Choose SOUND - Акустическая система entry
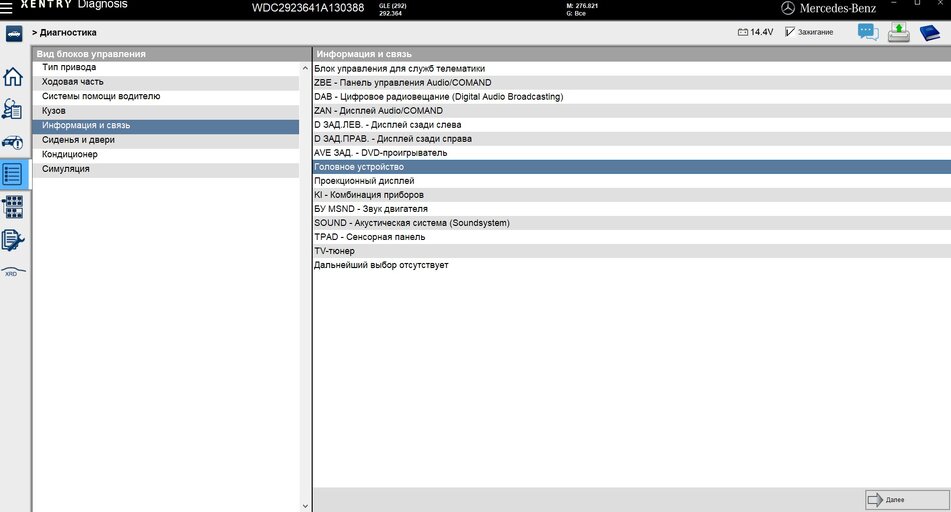 (x=632, y=223)
